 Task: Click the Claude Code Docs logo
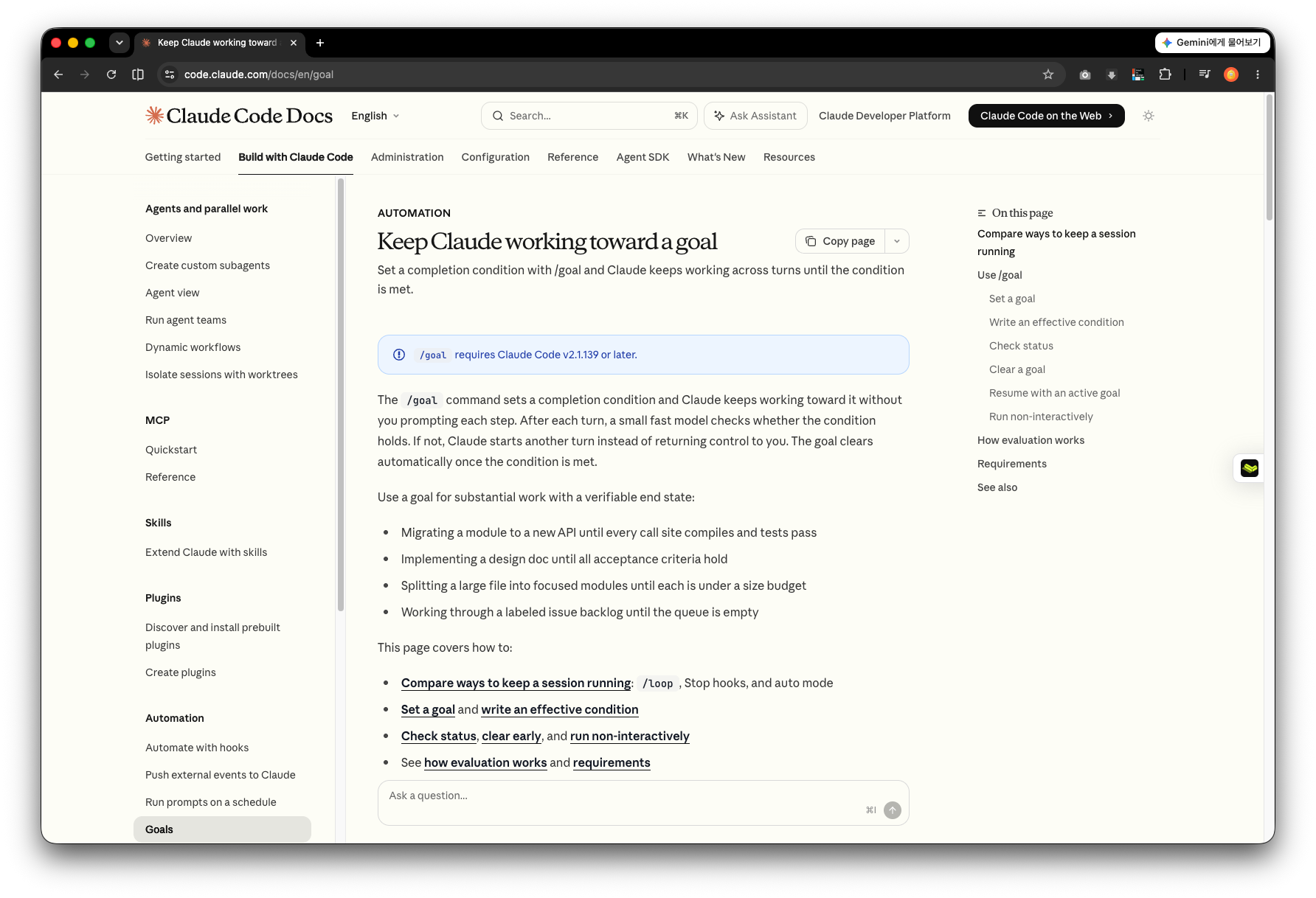coord(239,116)
